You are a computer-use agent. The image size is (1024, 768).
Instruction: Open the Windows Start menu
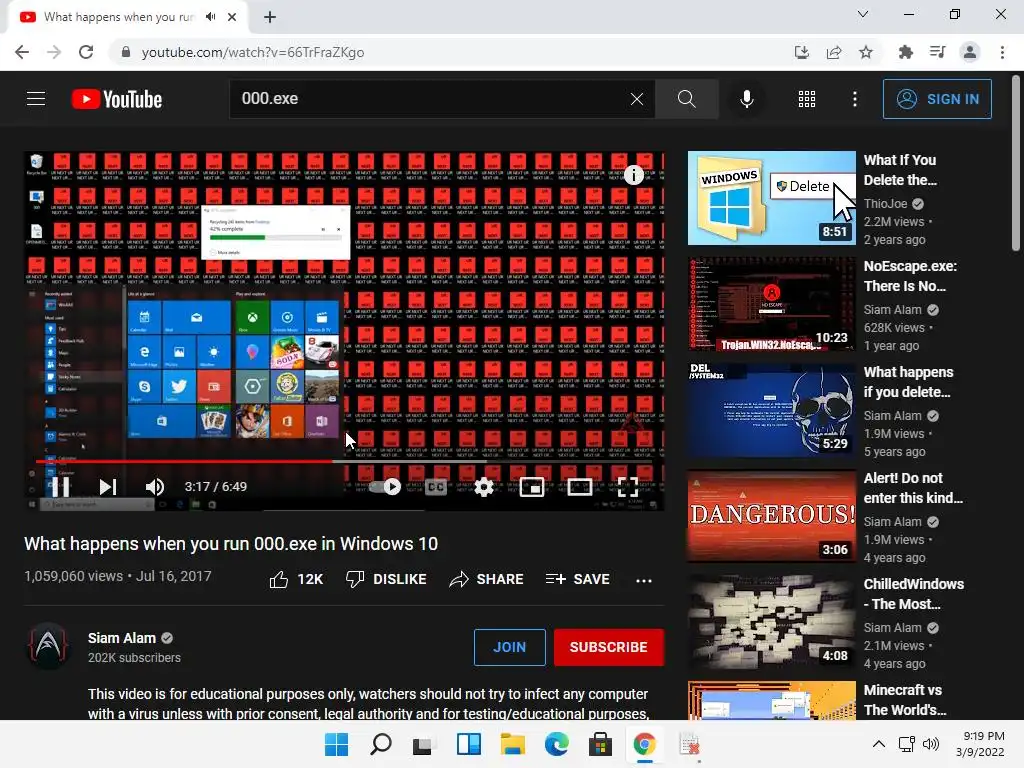tap(336, 744)
